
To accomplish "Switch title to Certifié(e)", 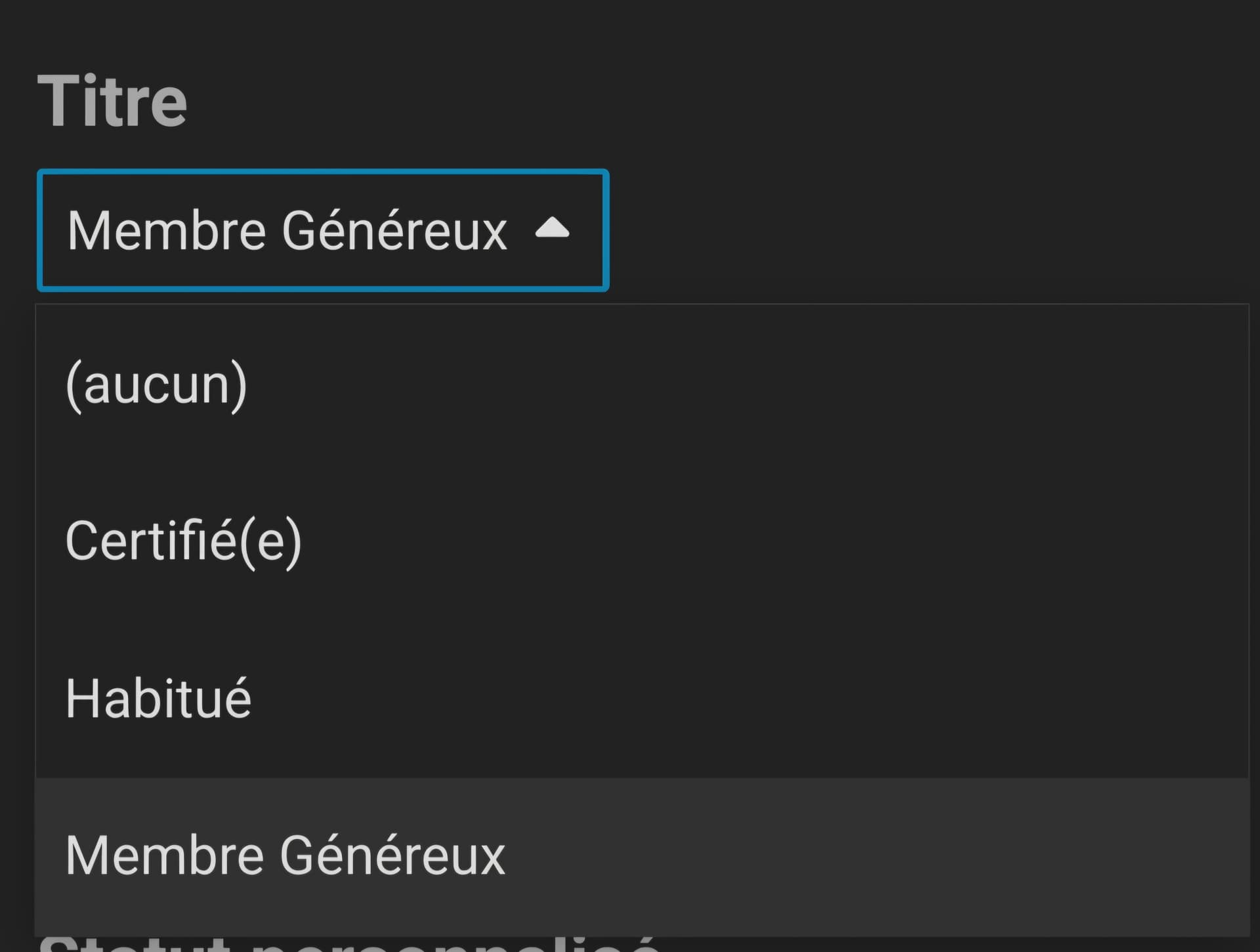I will (x=184, y=542).
